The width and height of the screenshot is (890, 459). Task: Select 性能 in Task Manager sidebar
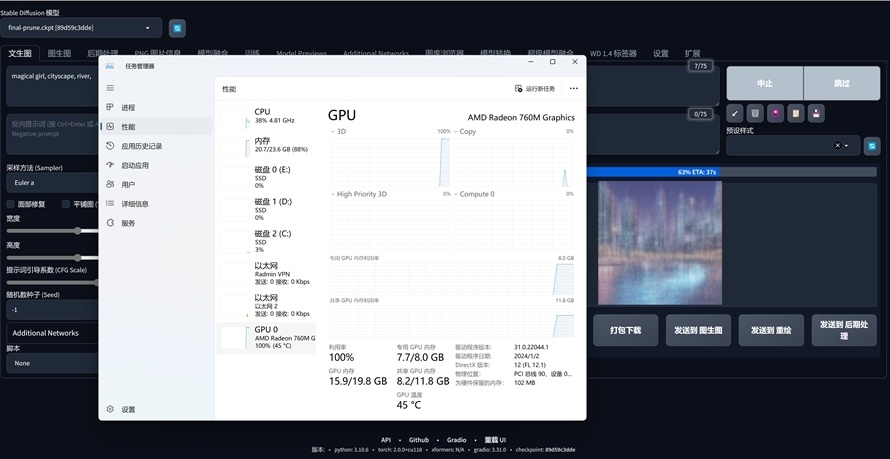(x=157, y=127)
